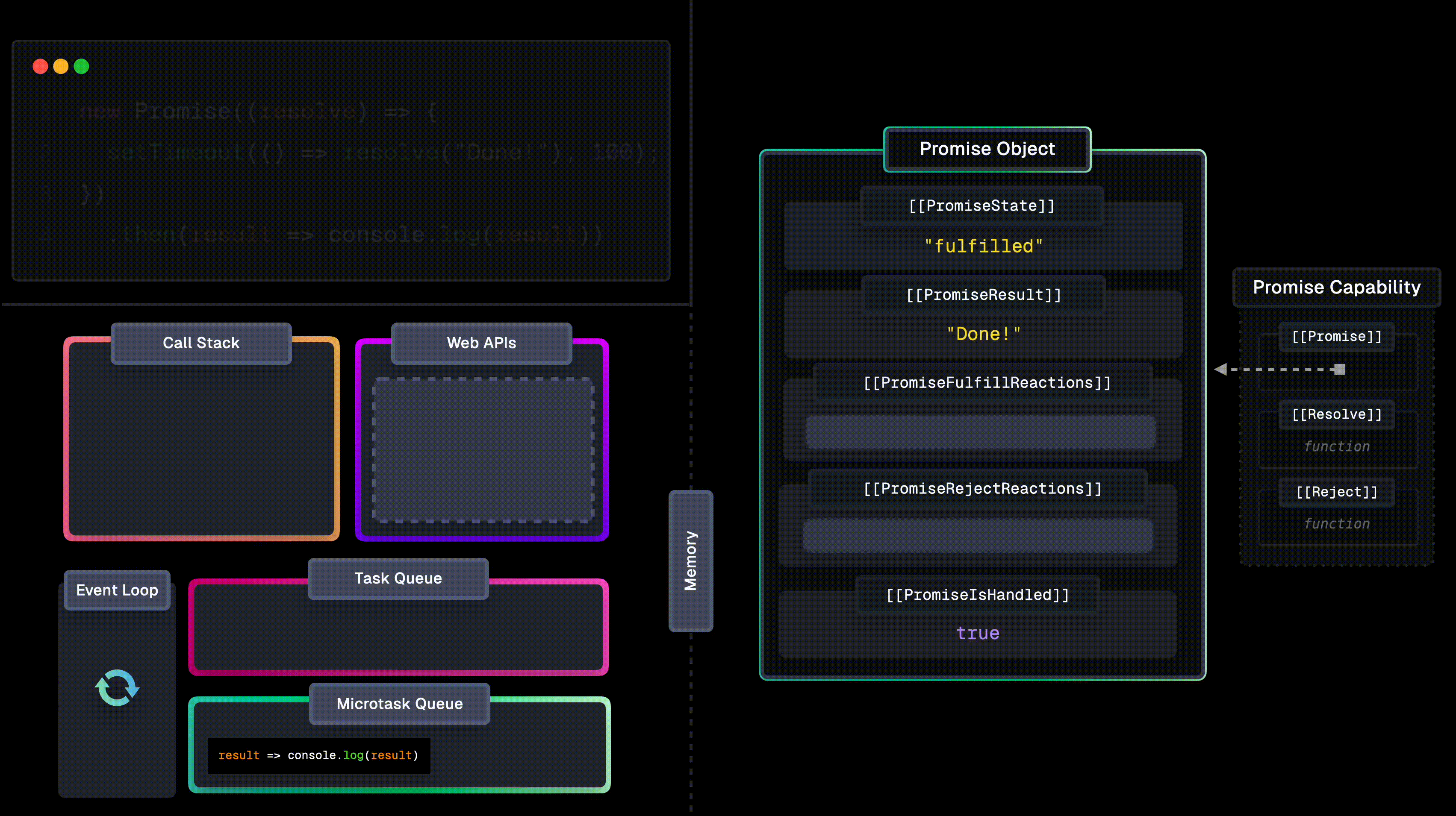1456x816 pixels.
Task: Click the "fulfilled" state value
Action: pos(984,246)
